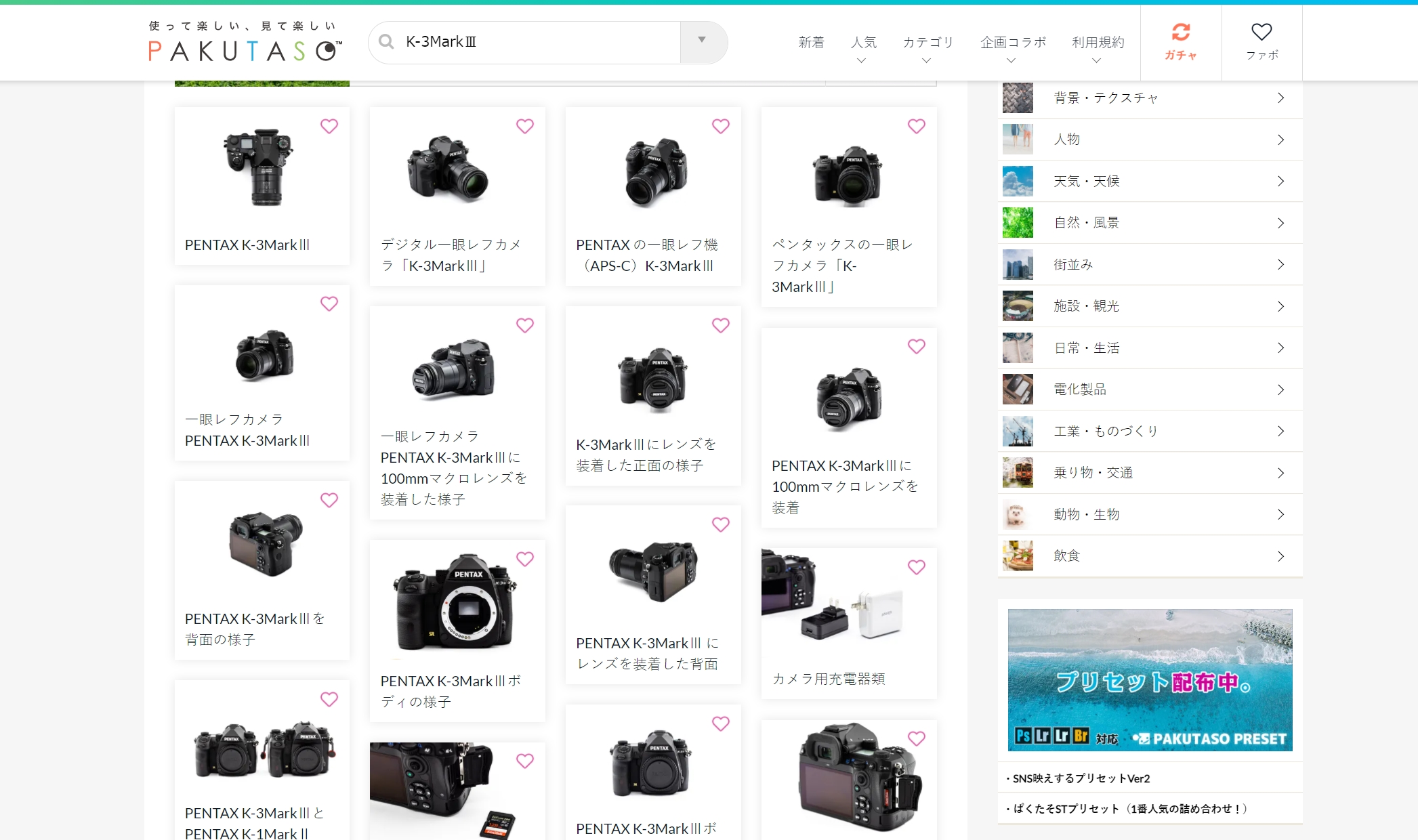Expand the 施設・観光 category chevron
The width and height of the screenshot is (1418, 840).
click(x=1280, y=306)
